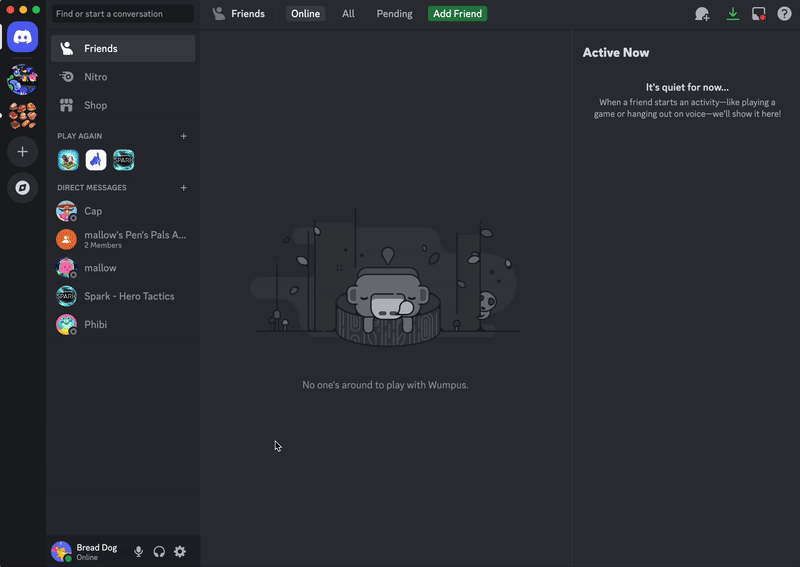800x567 pixels.
Task: Open Bread Dog user avatar status menu
Action: (61, 551)
